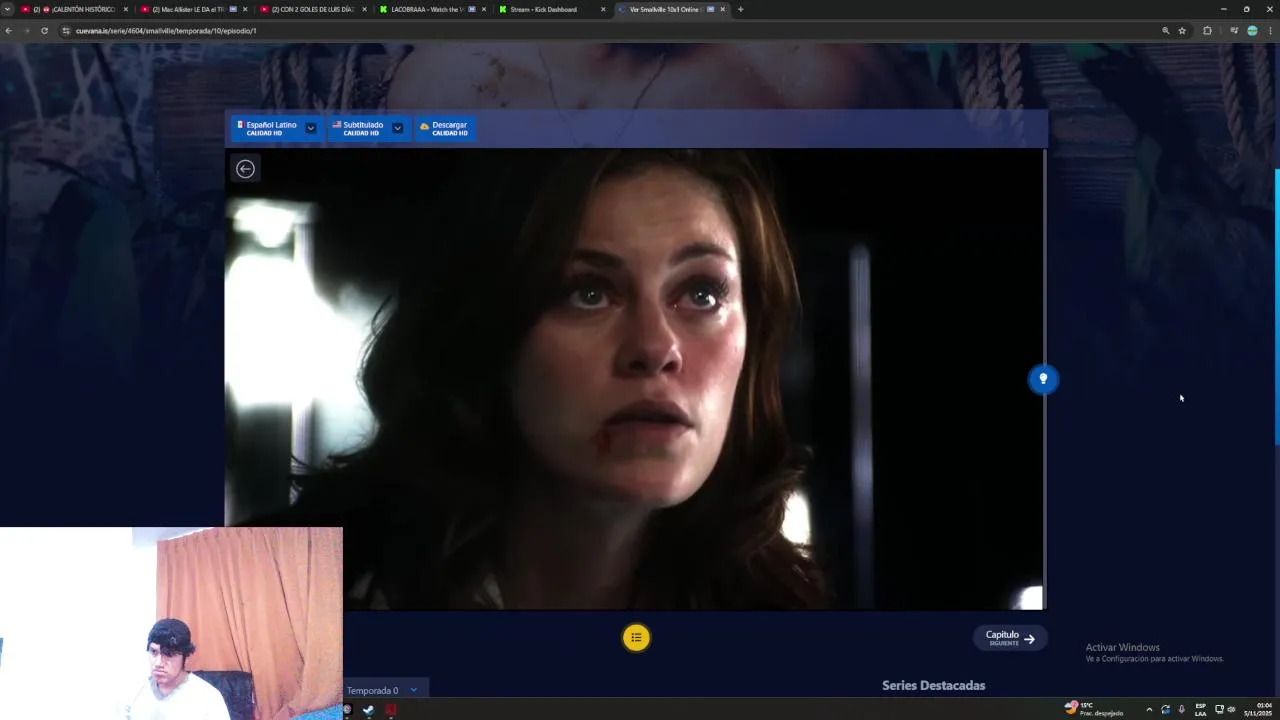Open the browser extensions puzzle icon
Image resolution: width=1280 pixels, height=720 pixels.
1207,31
